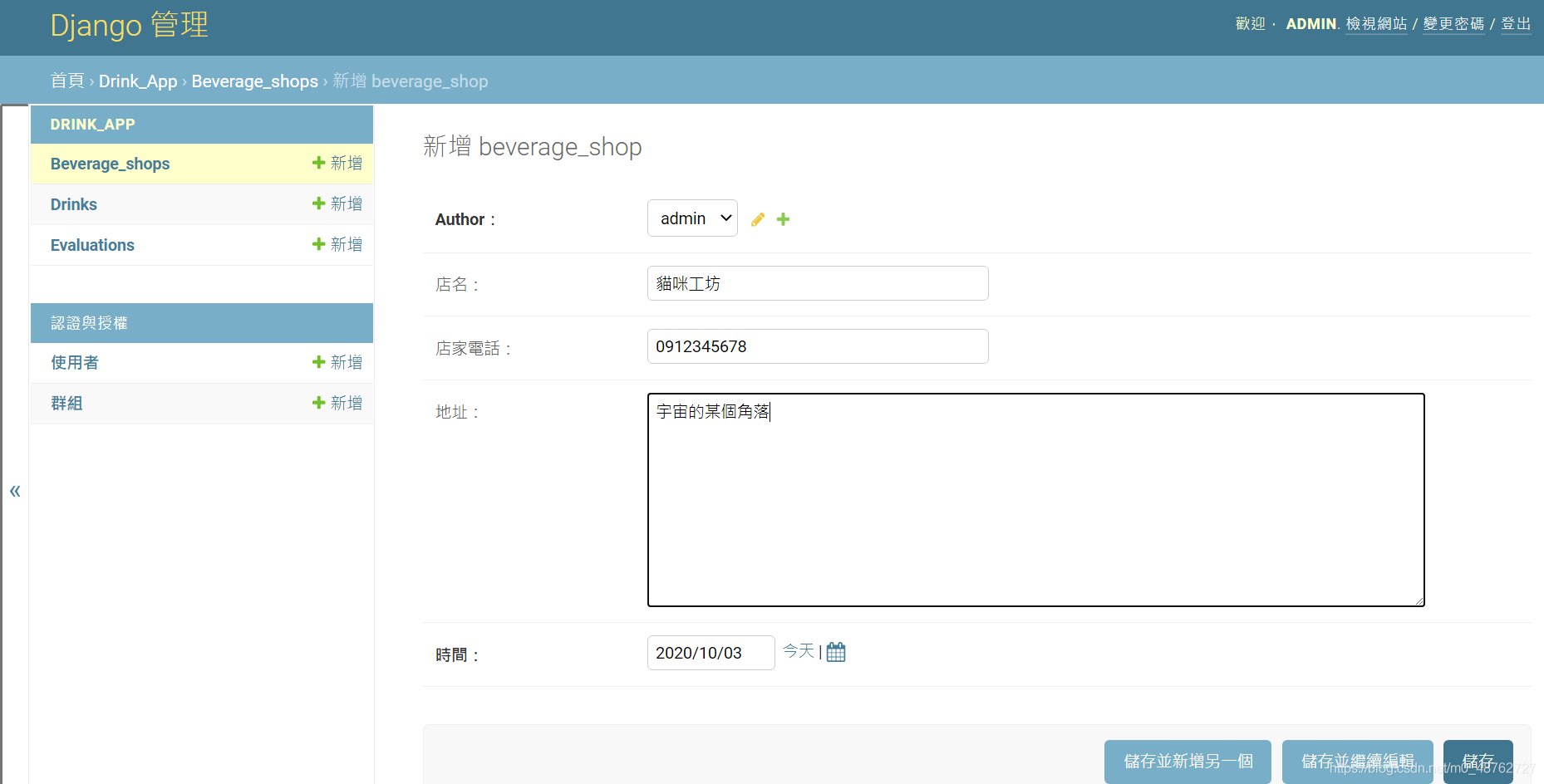Click 今天 to set today's date

point(799,651)
